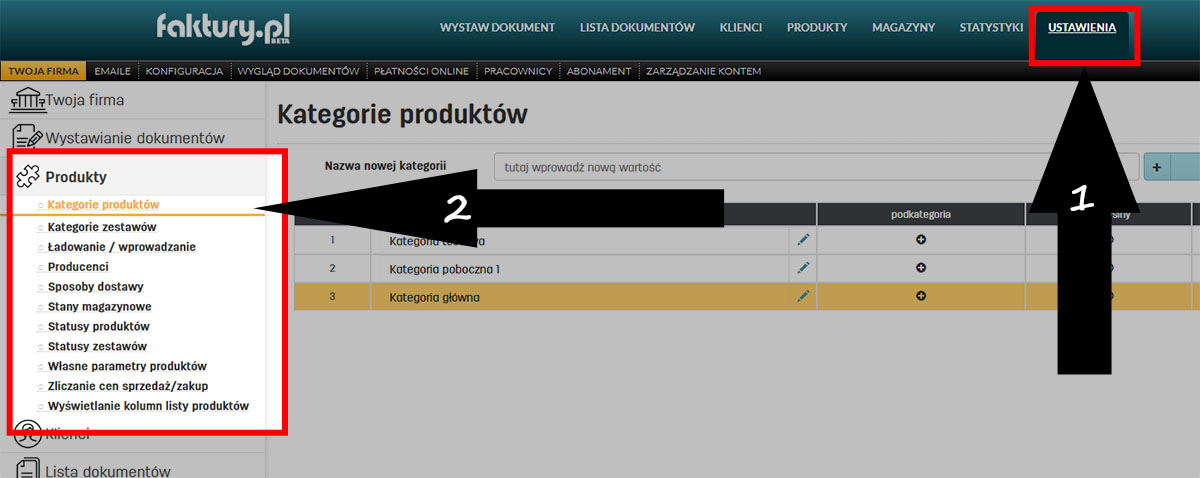Open MAGAZYNY in top navigation
The image size is (1200, 478).
click(903, 27)
